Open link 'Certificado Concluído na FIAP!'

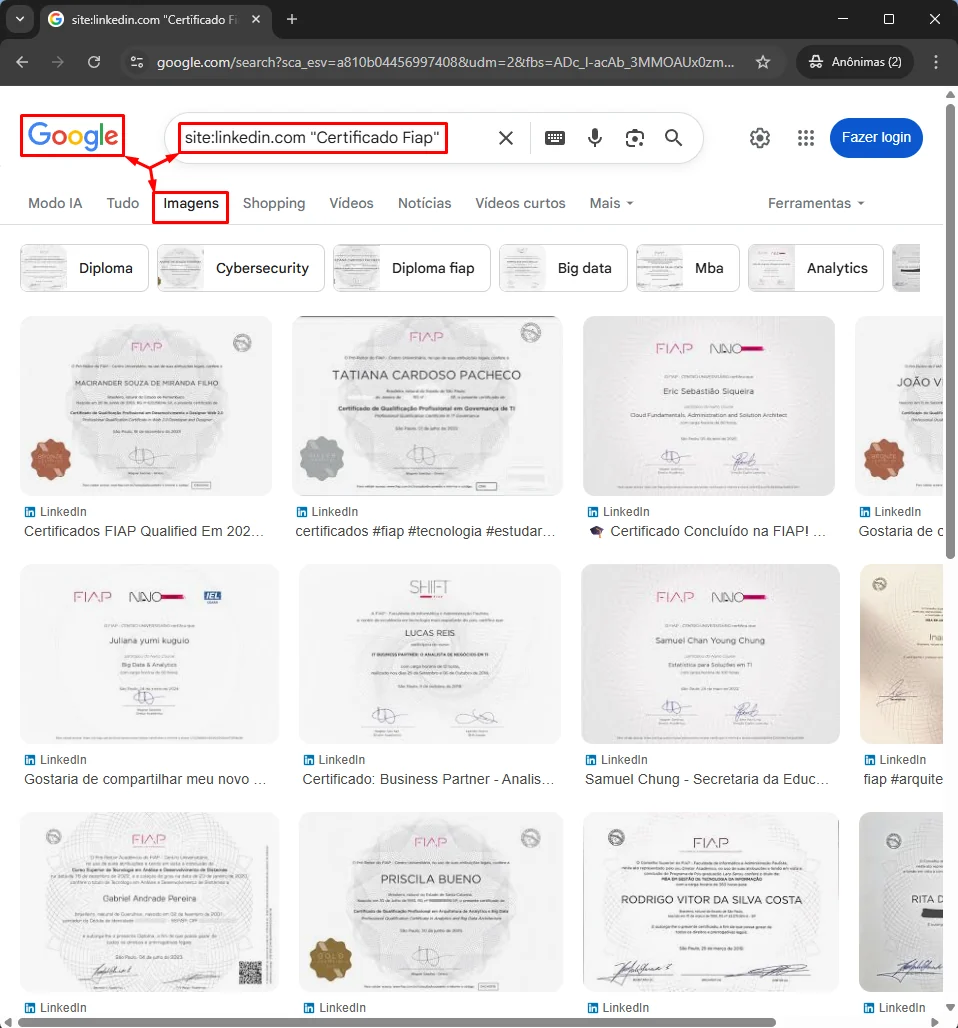[709, 531]
